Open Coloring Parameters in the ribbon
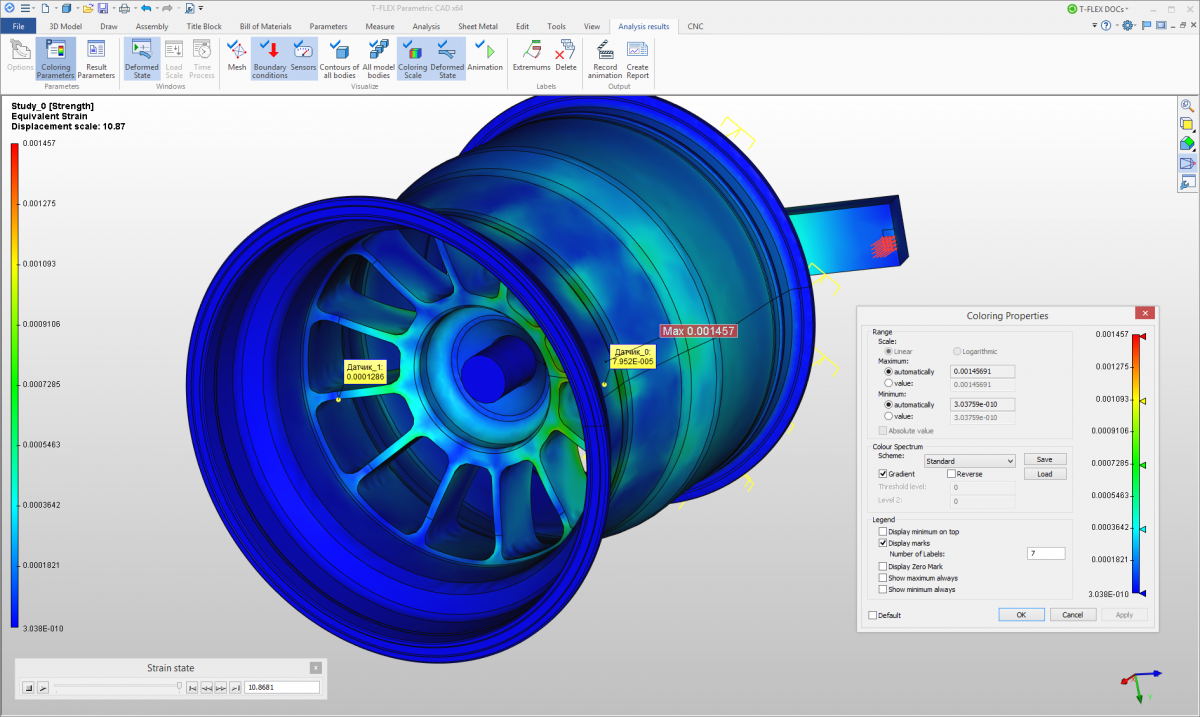The height and width of the screenshot is (717, 1200). pyautogui.click(x=55, y=58)
